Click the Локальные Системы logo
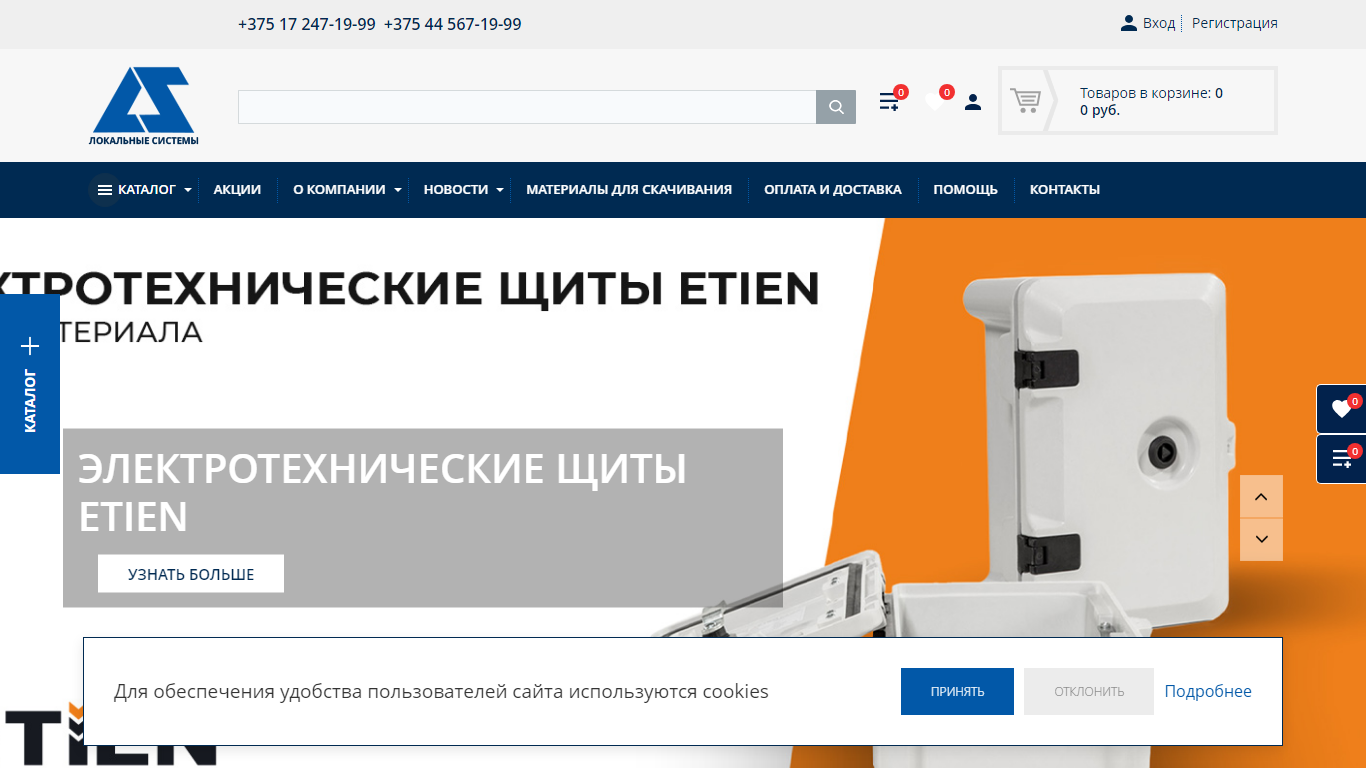The height and width of the screenshot is (768, 1366). 144,106
